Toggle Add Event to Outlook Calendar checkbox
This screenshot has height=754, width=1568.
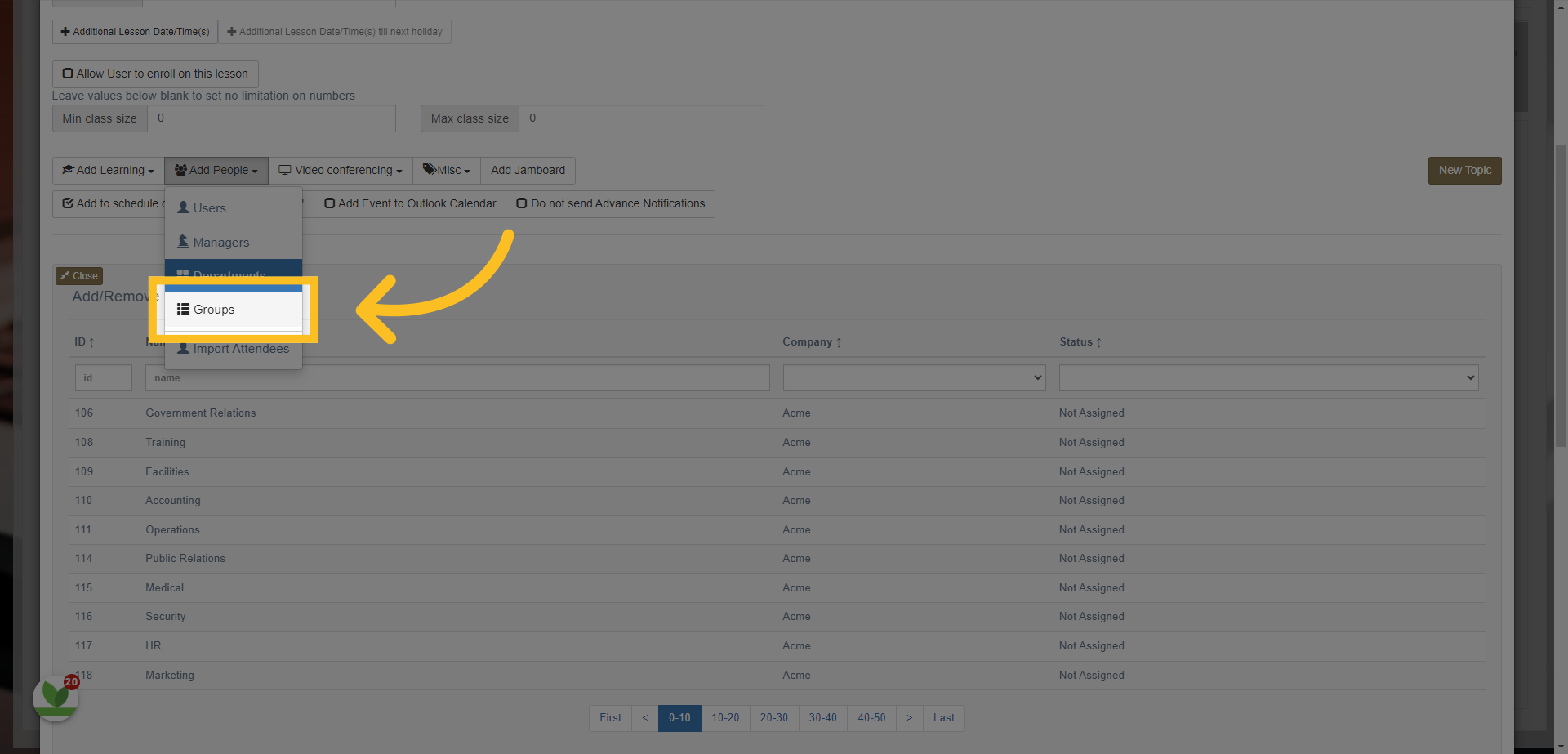pyautogui.click(x=410, y=204)
